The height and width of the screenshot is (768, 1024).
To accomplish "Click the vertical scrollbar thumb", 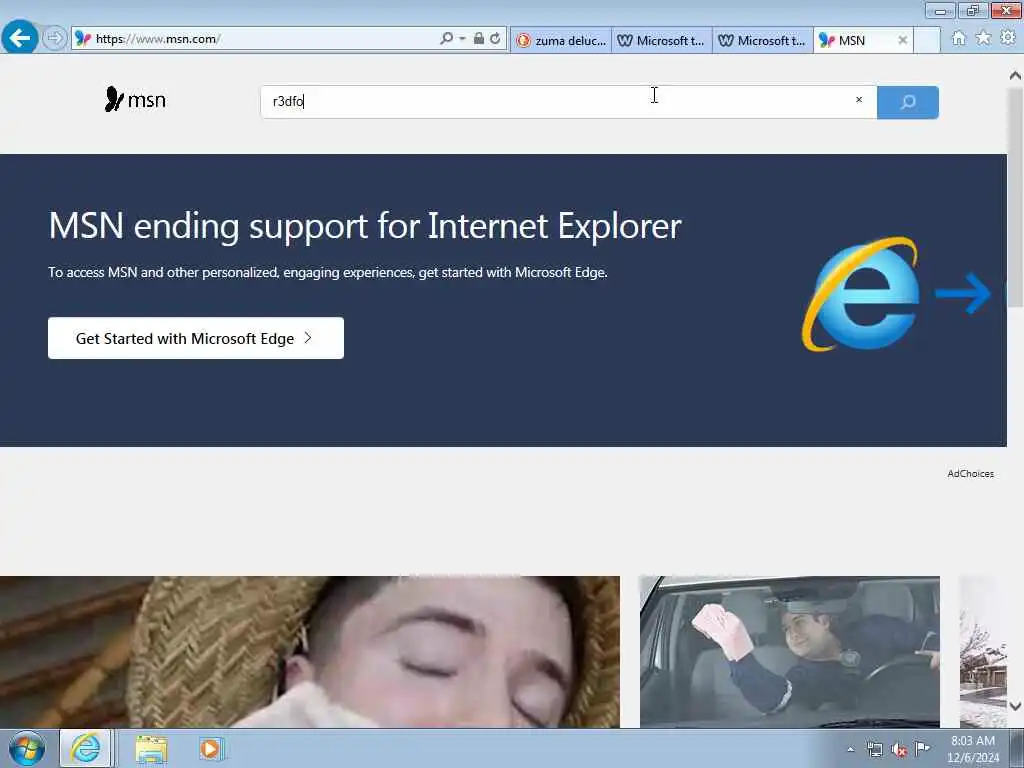I will 1015,197.
